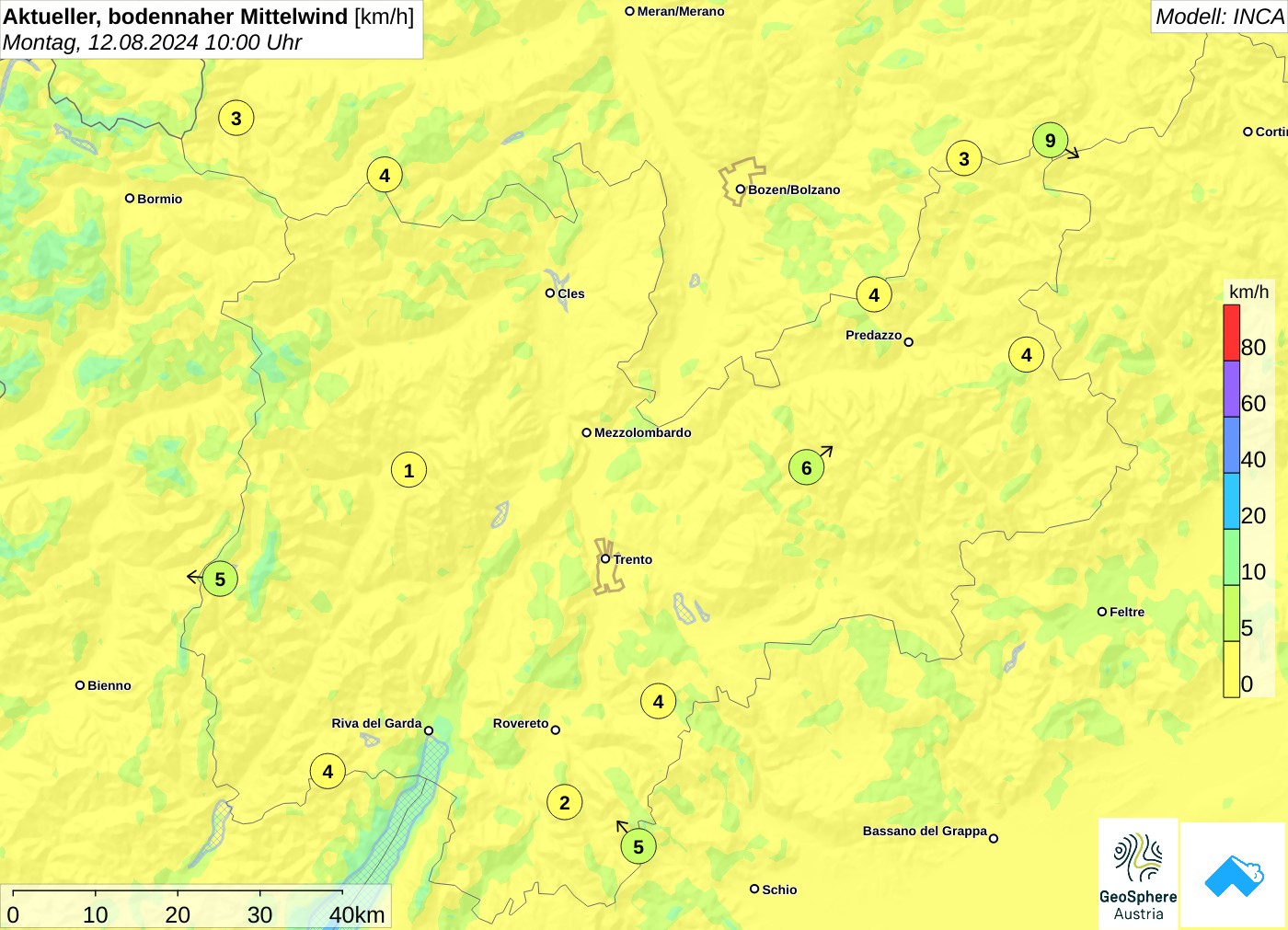Click the 3 marker beside the 9 marker
This screenshot has height=930, width=1288.
(x=963, y=158)
